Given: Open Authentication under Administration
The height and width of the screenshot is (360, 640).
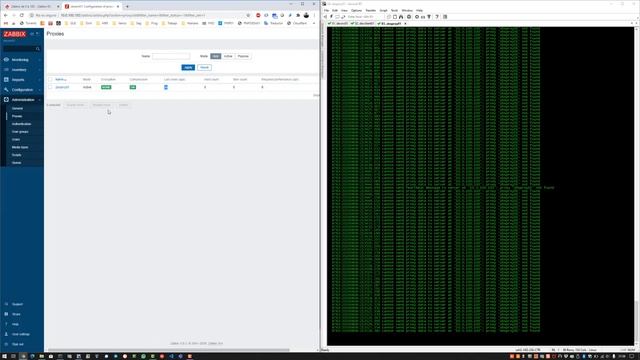Looking at the screenshot, I should 21,124.
